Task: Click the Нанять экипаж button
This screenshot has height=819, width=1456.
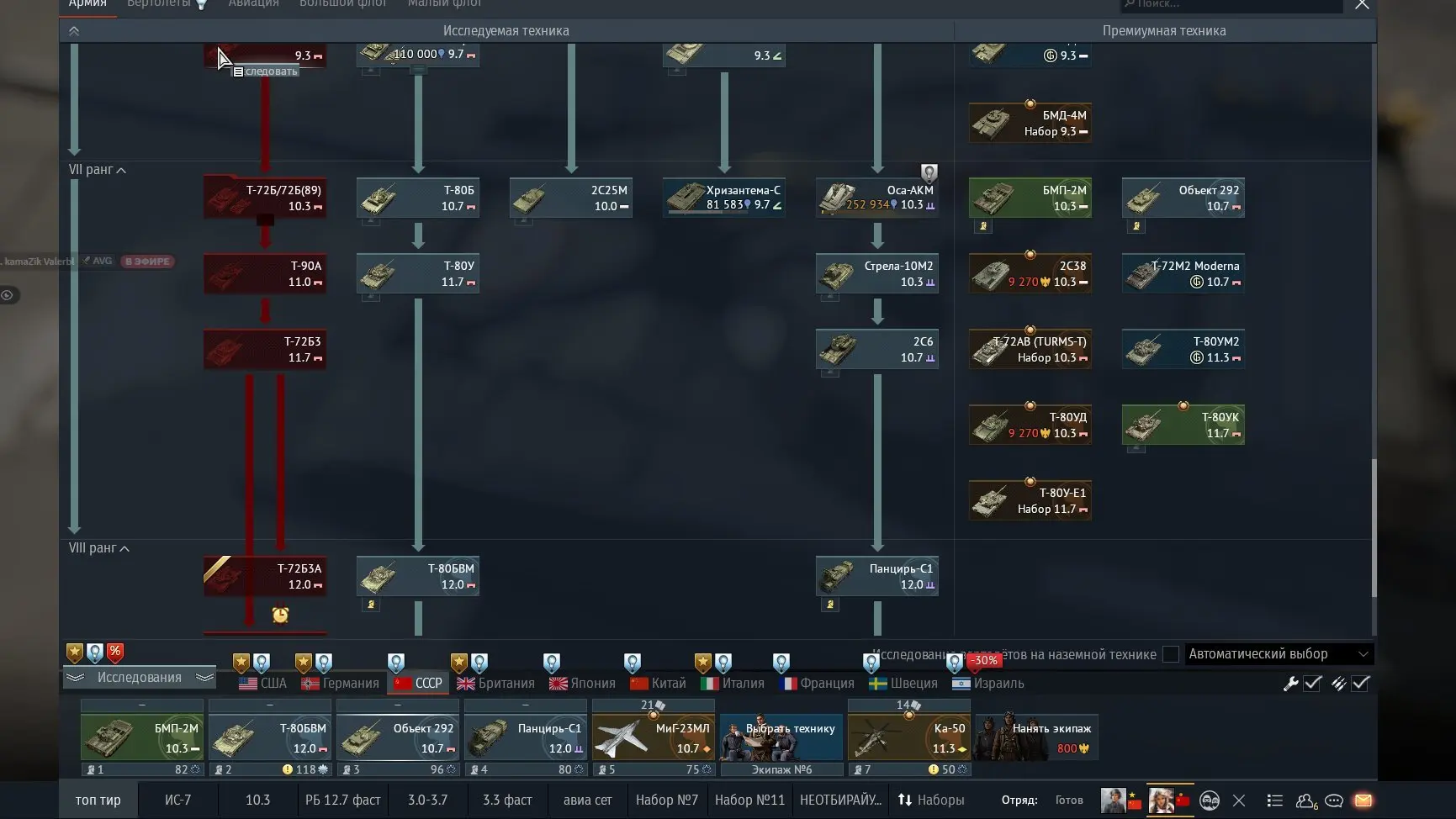Action: click(x=1036, y=737)
